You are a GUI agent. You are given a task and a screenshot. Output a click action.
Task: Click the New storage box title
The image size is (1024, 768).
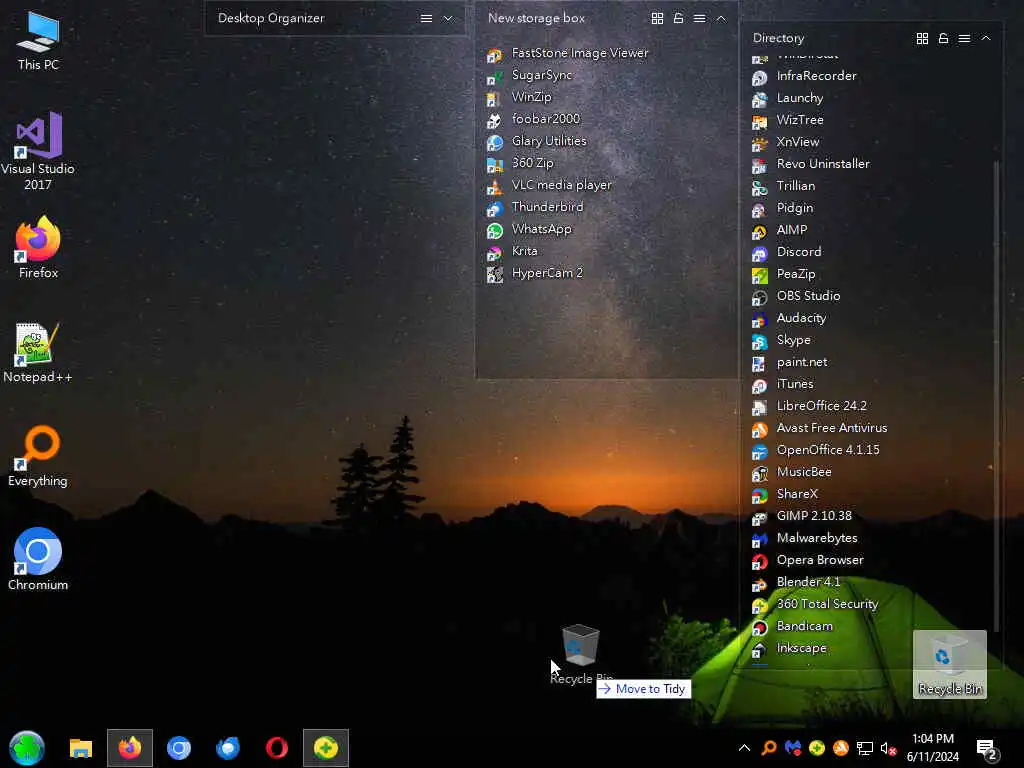536,18
